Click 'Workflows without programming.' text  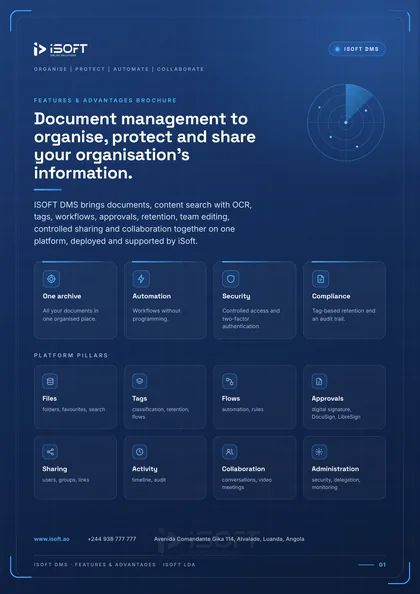pos(156,315)
